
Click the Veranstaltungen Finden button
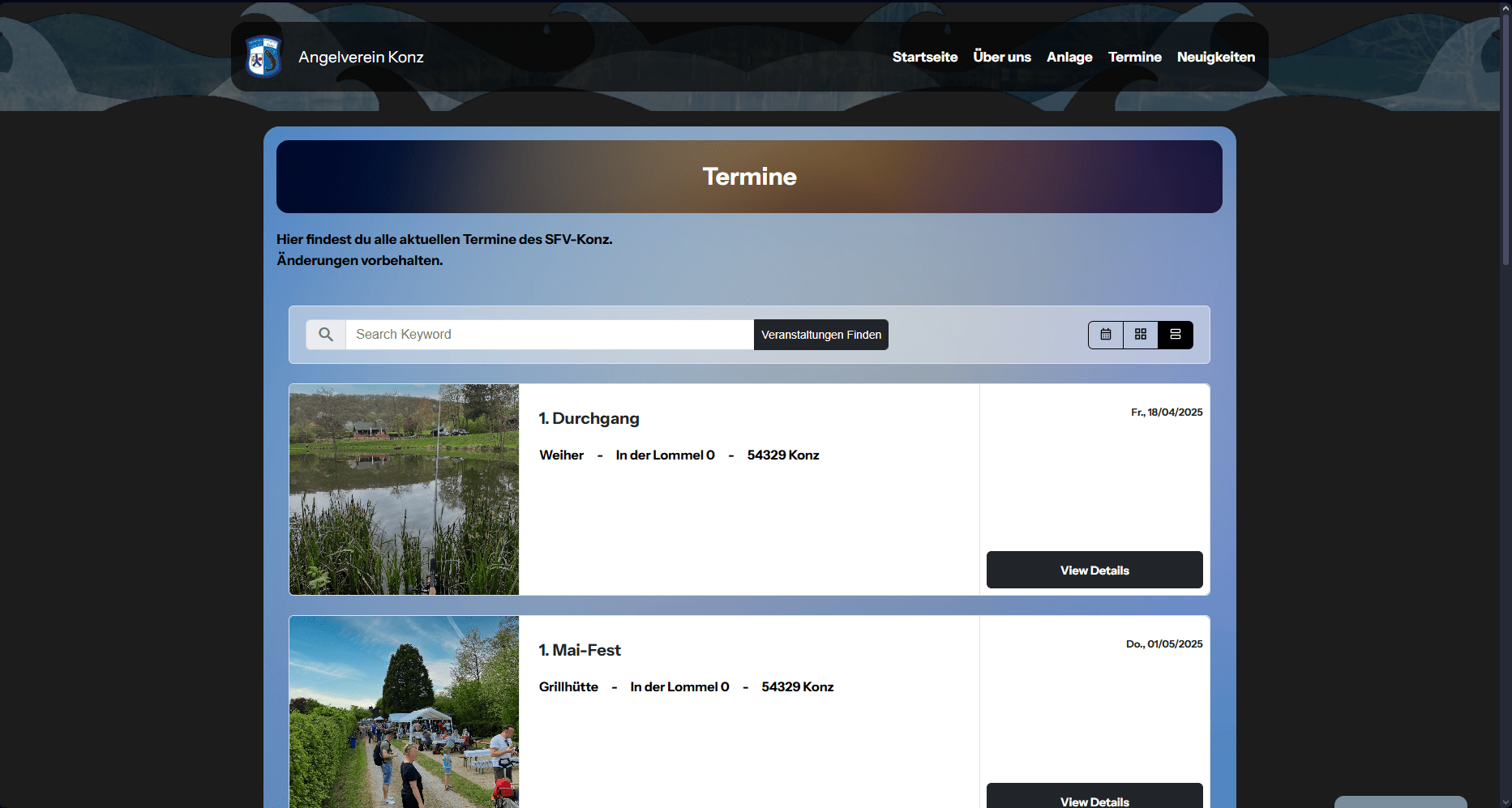(x=821, y=335)
